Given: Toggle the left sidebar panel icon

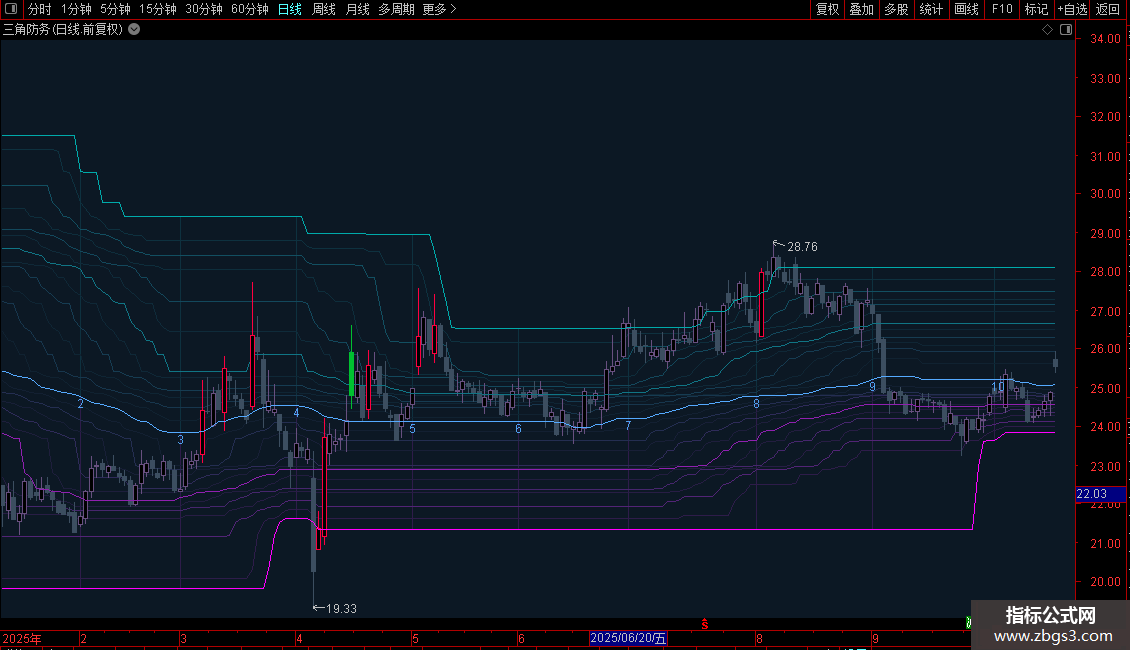Looking at the screenshot, I should (x=11, y=9).
